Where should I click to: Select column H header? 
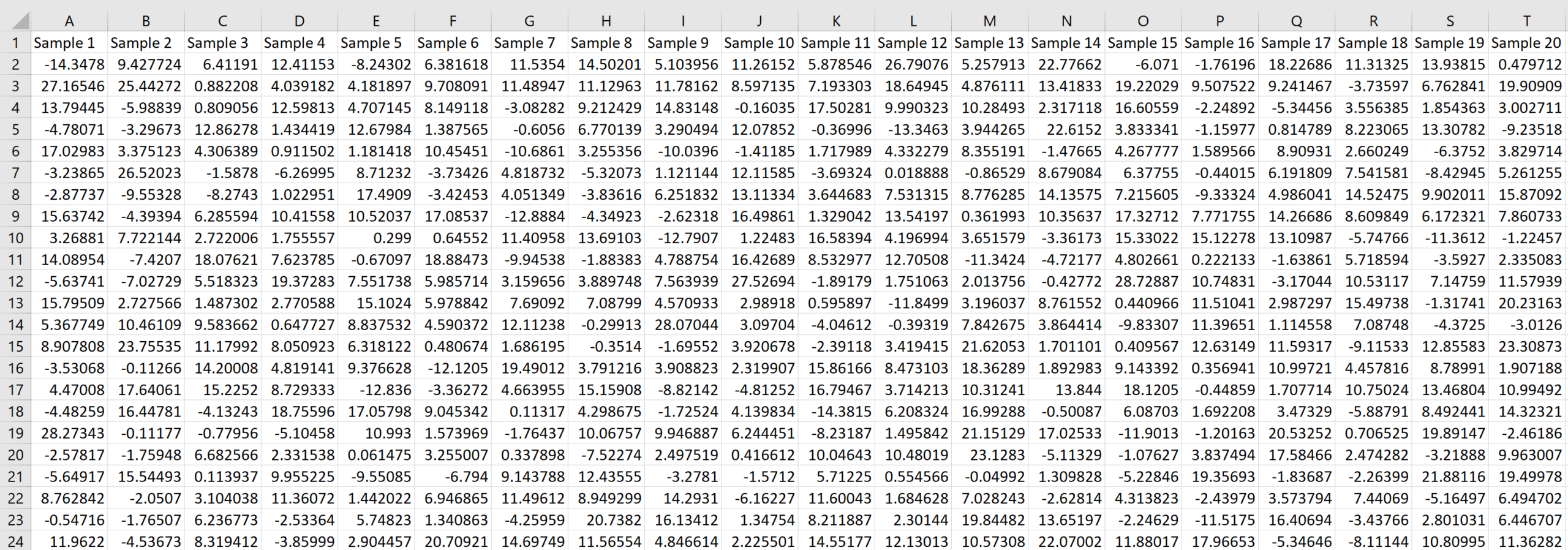[606, 21]
